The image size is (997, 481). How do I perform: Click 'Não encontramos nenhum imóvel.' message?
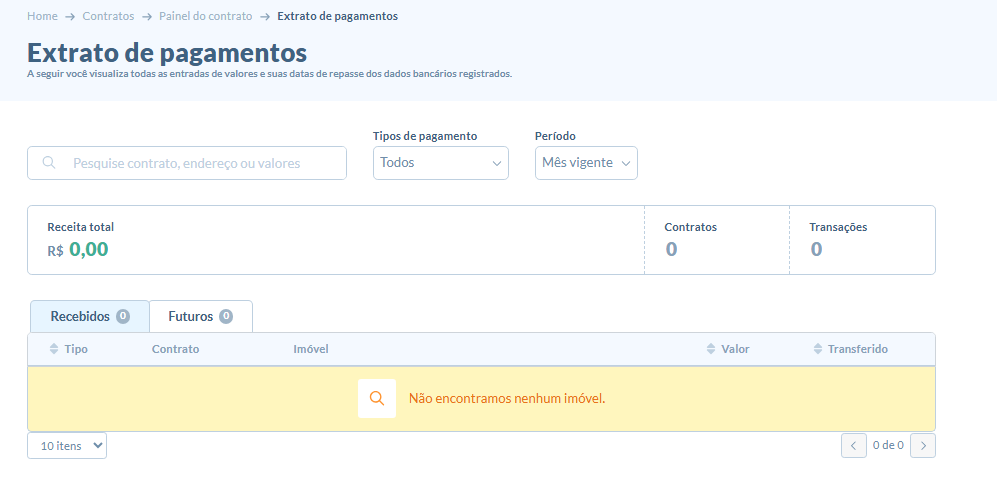pos(507,399)
